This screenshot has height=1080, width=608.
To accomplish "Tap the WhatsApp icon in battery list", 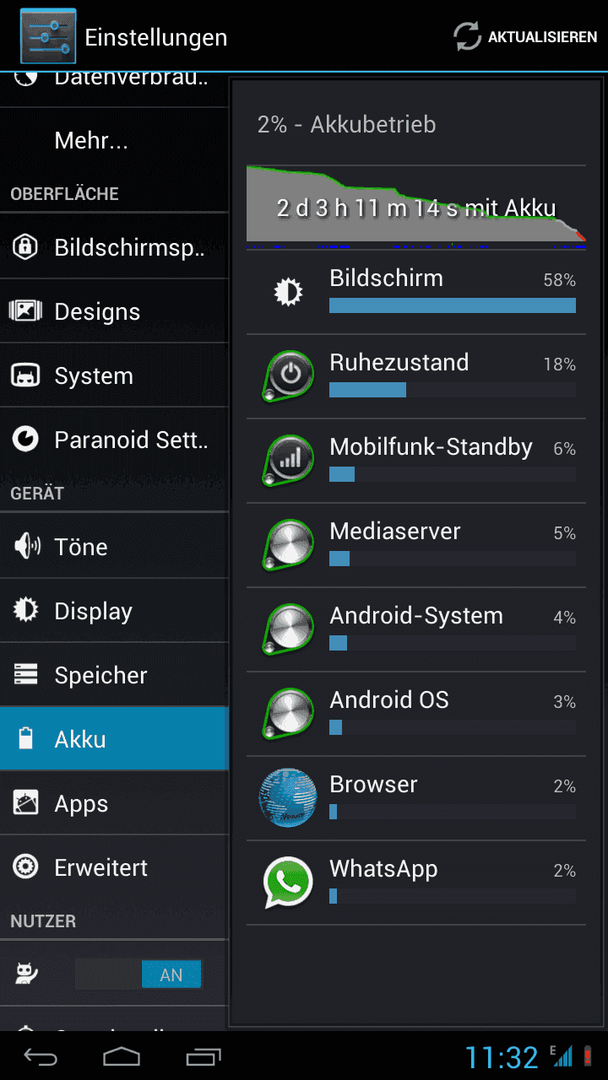I will pyautogui.click(x=288, y=882).
